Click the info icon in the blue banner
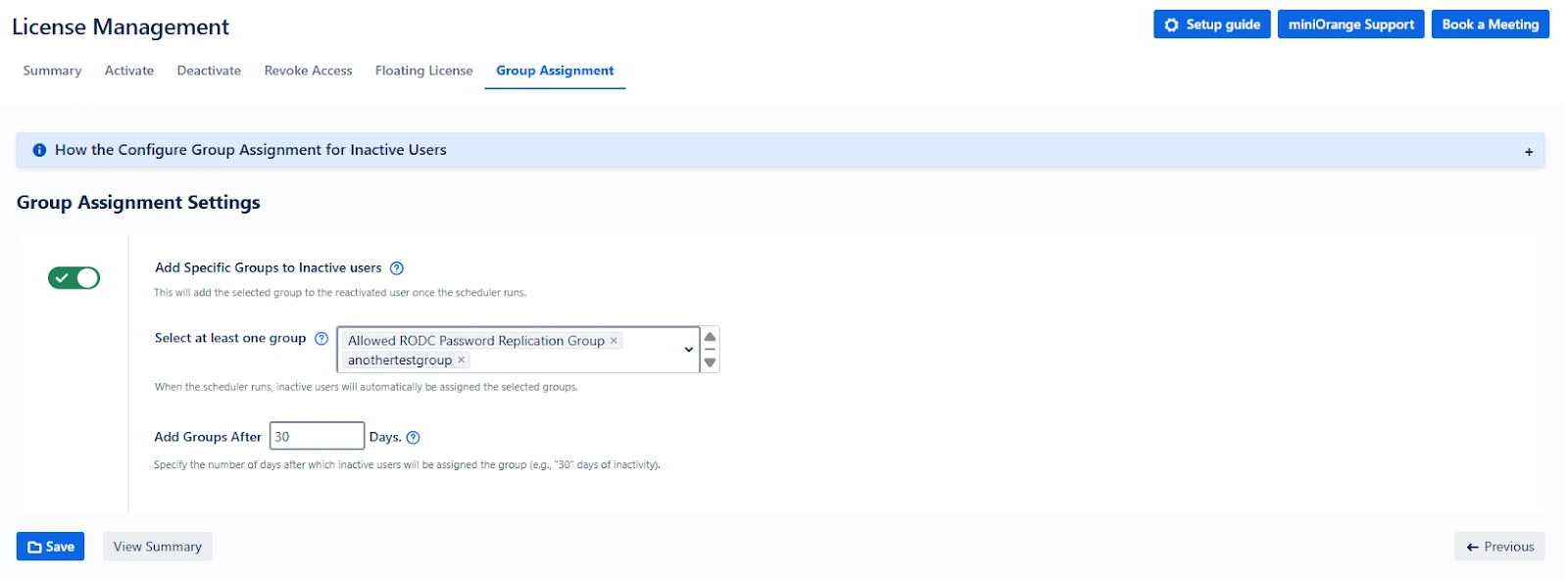 (39, 151)
